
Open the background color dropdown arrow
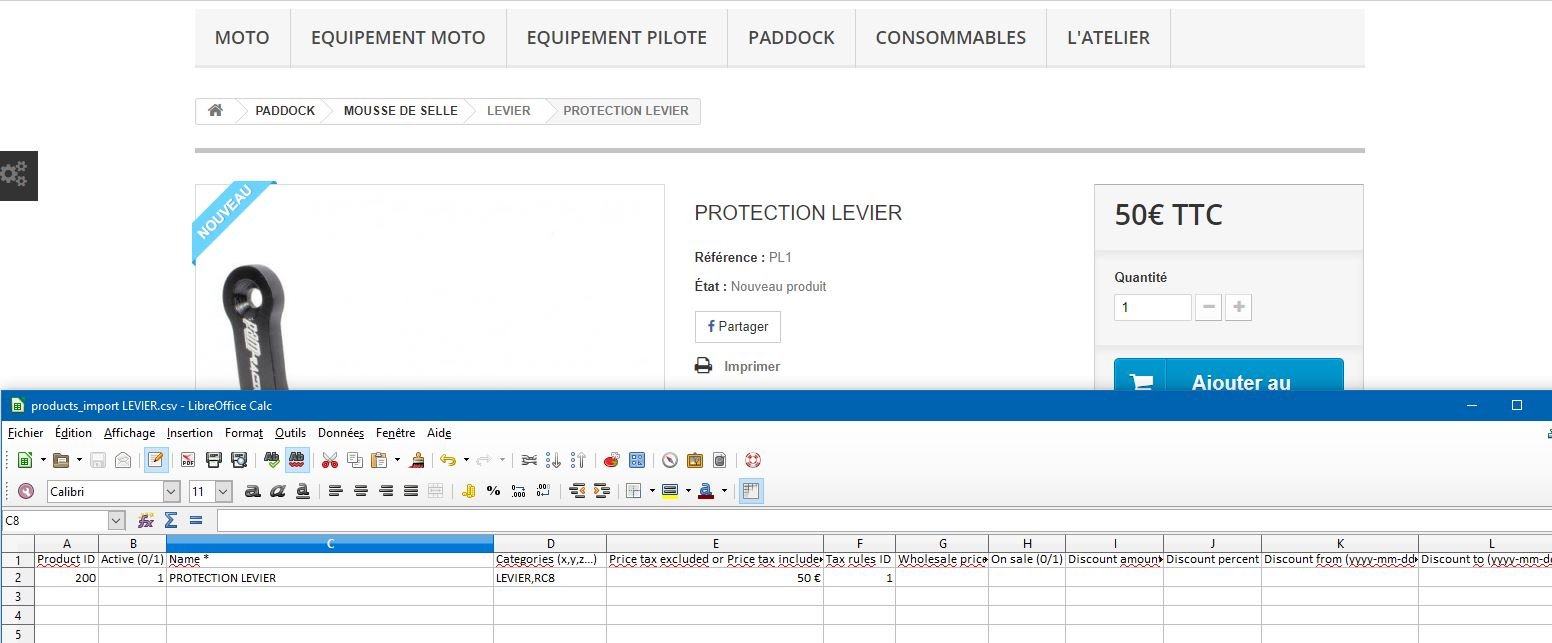[x=688, y=491]
